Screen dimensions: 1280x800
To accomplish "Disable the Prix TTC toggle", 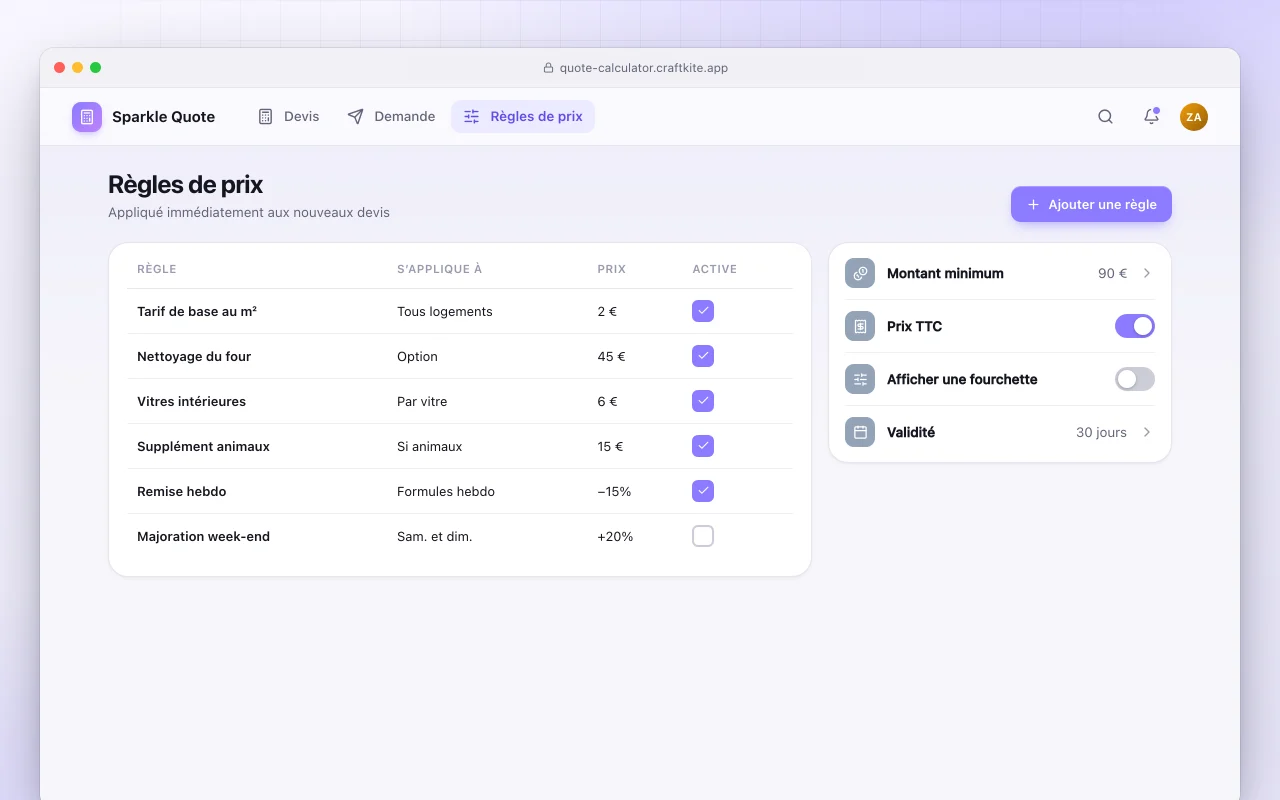I will tap(1135, 326).
